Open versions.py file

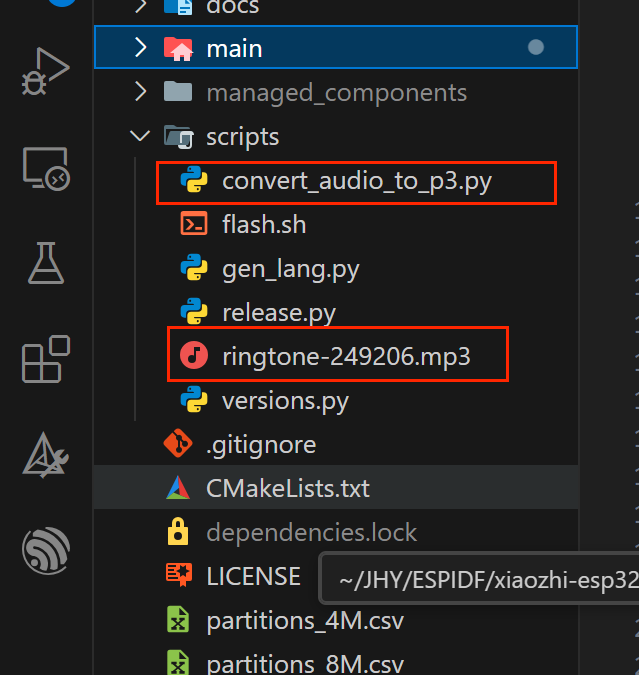pos(285,401)
